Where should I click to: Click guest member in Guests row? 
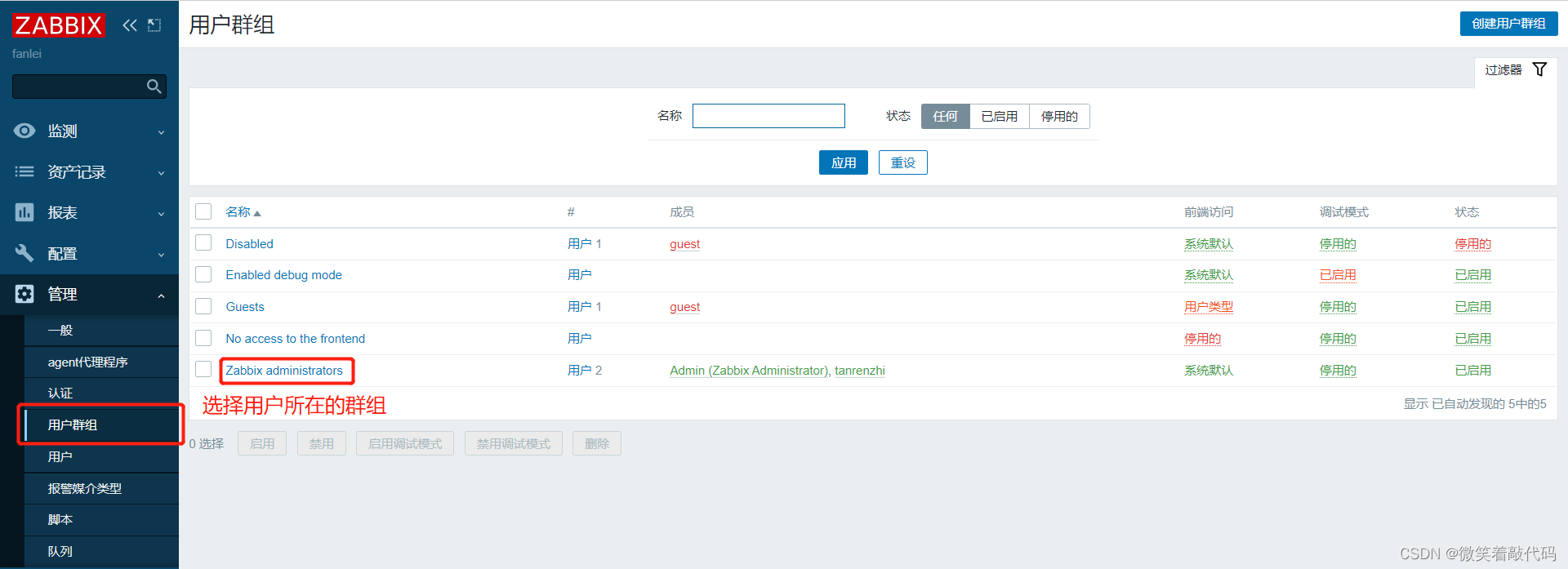pos(685,307)
